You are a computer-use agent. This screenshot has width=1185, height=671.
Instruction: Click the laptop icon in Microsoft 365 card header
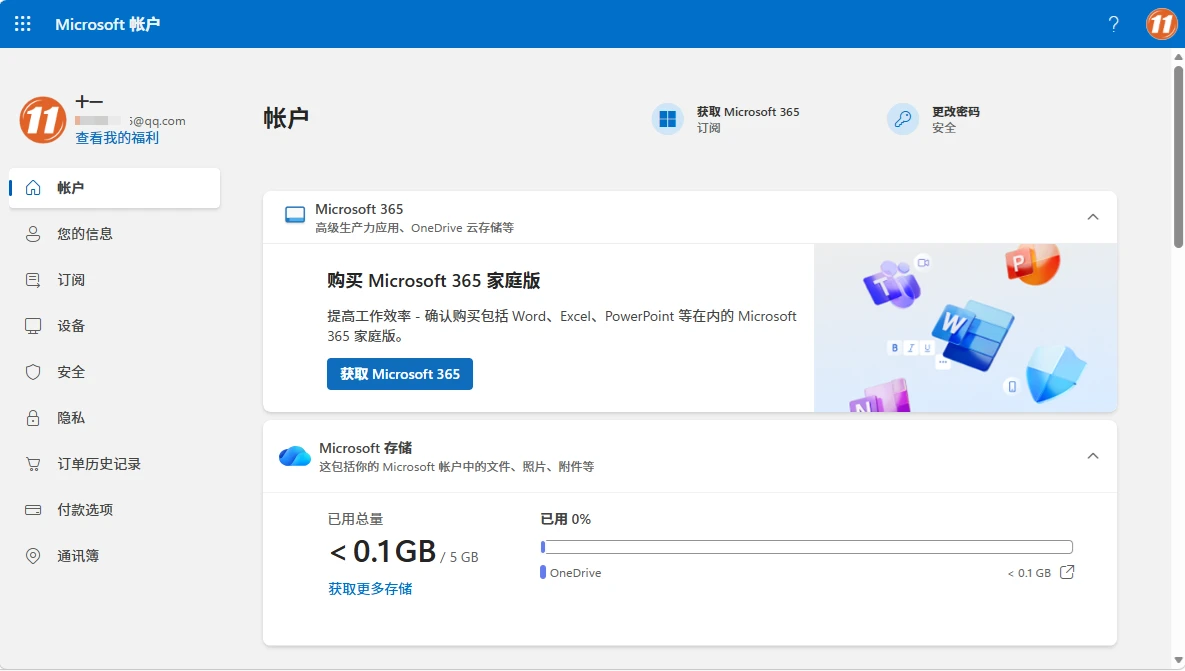click(295, 215)
